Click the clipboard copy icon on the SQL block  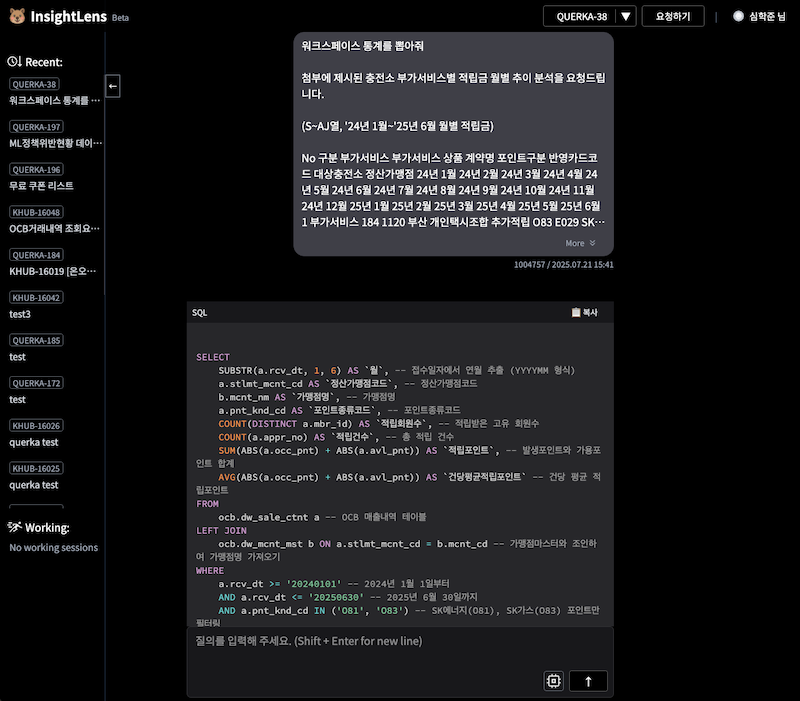point(575,313)
